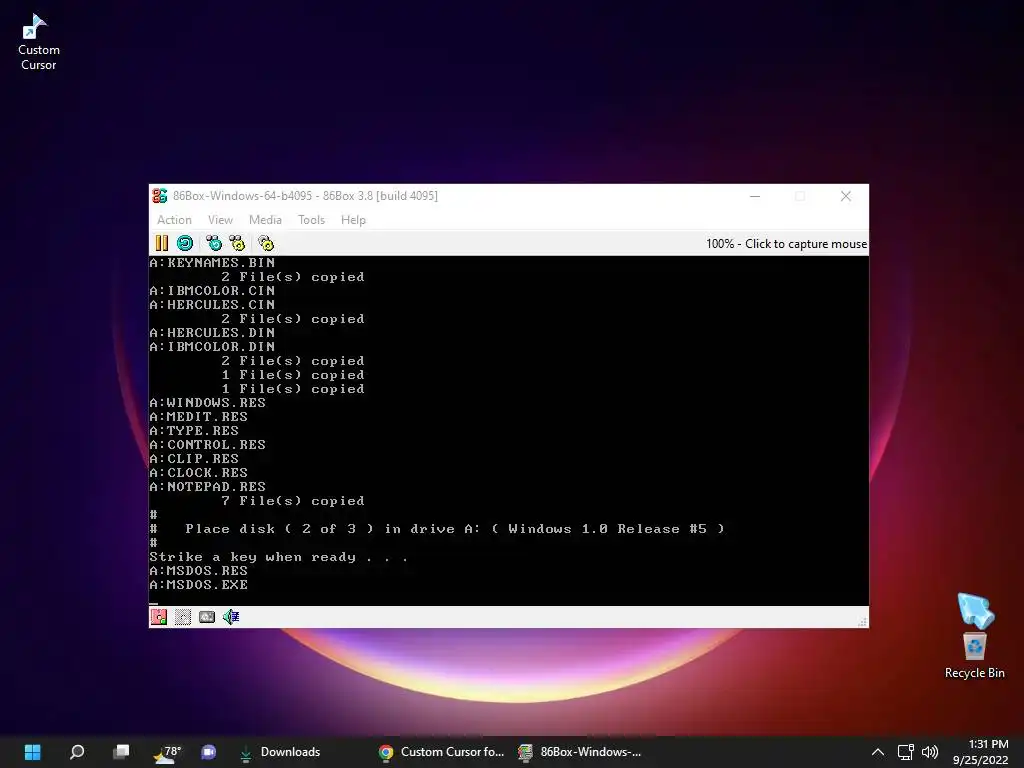Viewport: 1024px width, 768px height.
Task: Click '7 File(s) copied' line
Action: pos(293,501)
